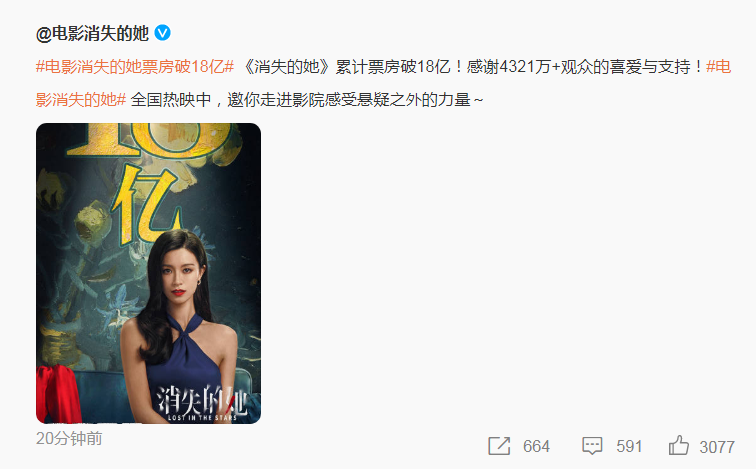Like the post with the thumbs-up icon
Screen dimensions: 756x474
[x=678, y=446]
